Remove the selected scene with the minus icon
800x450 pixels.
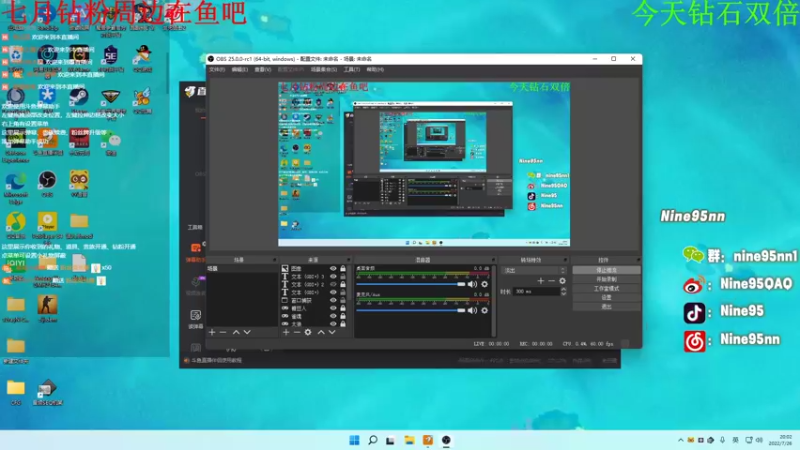223,332
